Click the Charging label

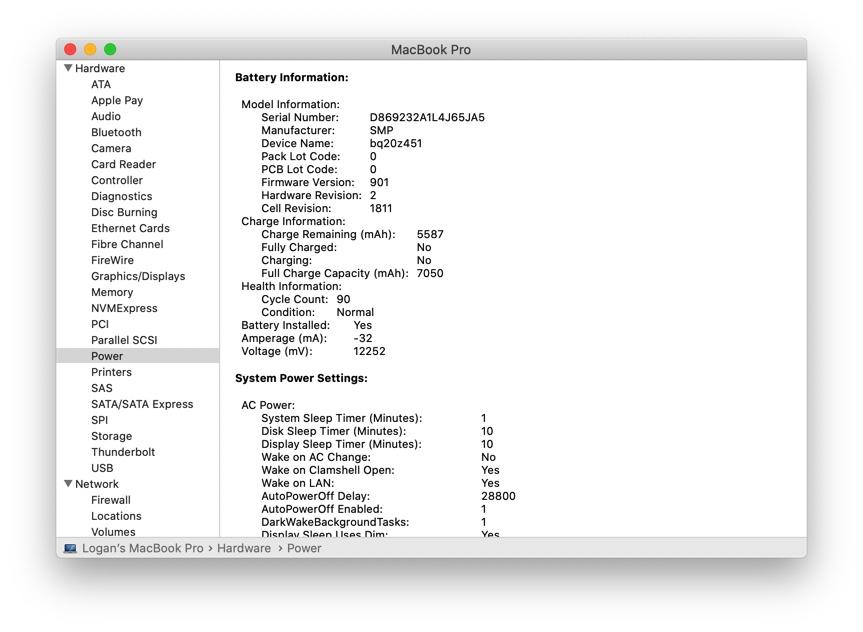pyautogui.click(x=286, y=260)
